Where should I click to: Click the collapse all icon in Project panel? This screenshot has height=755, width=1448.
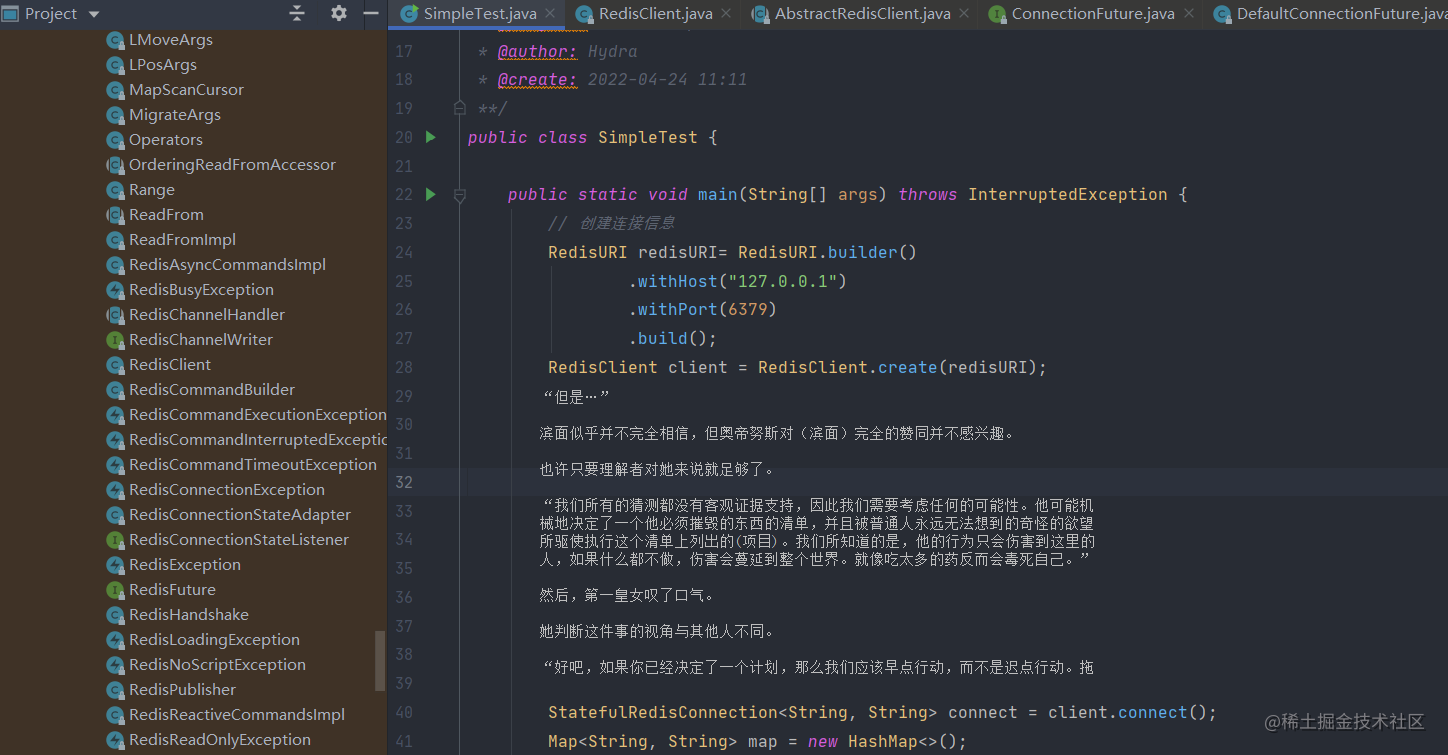[297, 14]
